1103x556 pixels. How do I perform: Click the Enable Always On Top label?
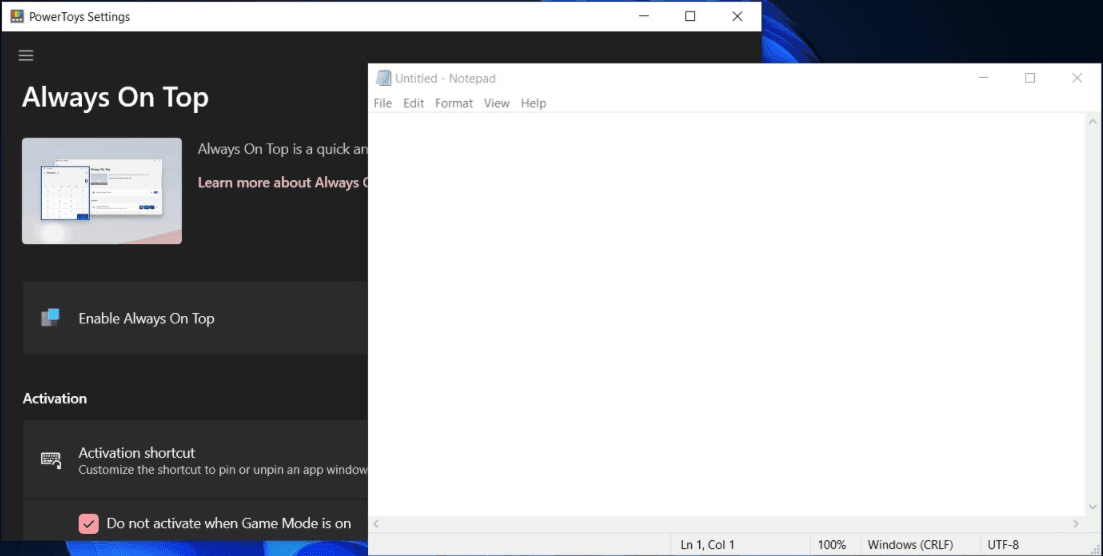coord(146,318)
